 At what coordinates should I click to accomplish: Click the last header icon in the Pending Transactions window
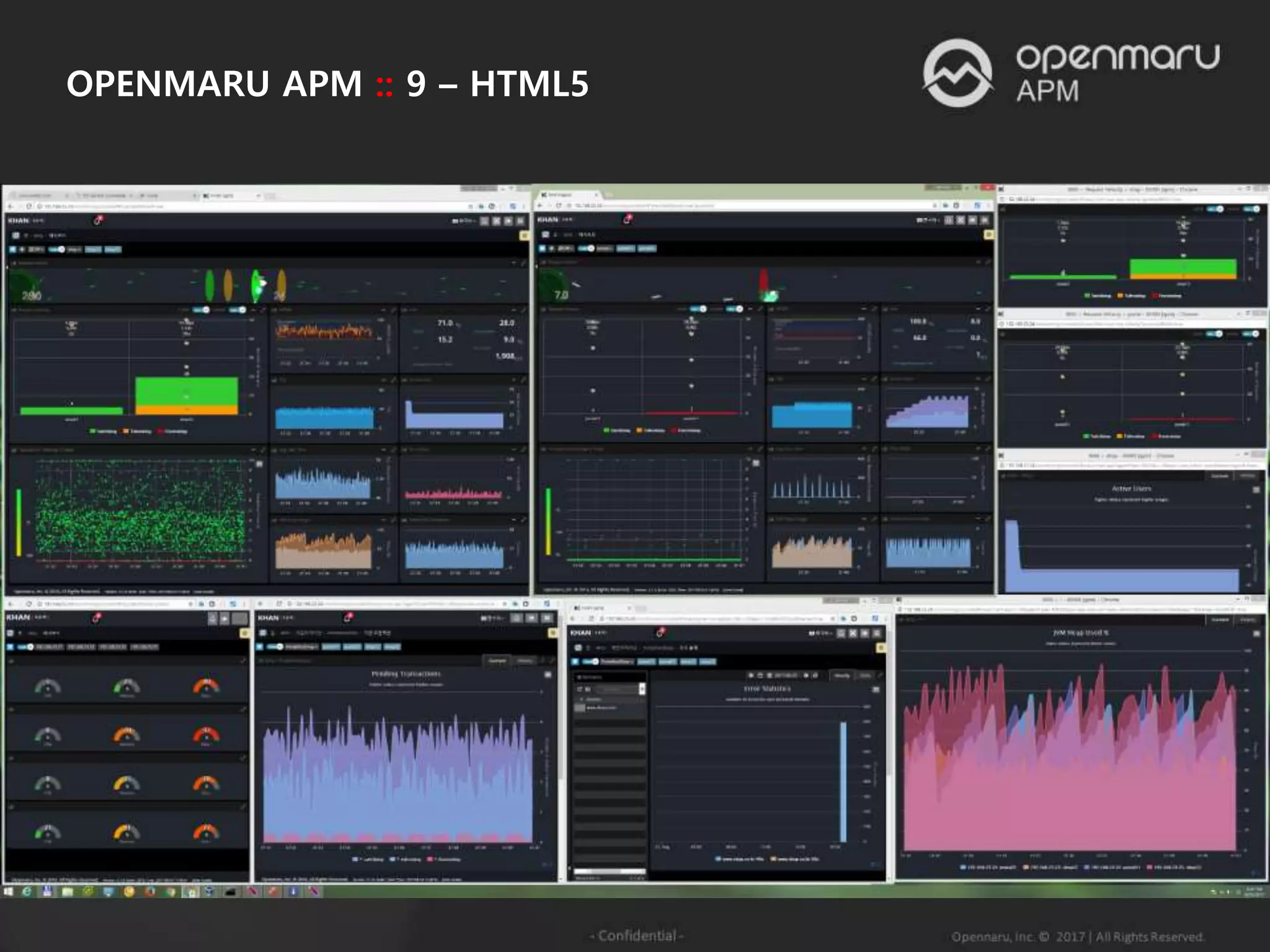point(547,618)
